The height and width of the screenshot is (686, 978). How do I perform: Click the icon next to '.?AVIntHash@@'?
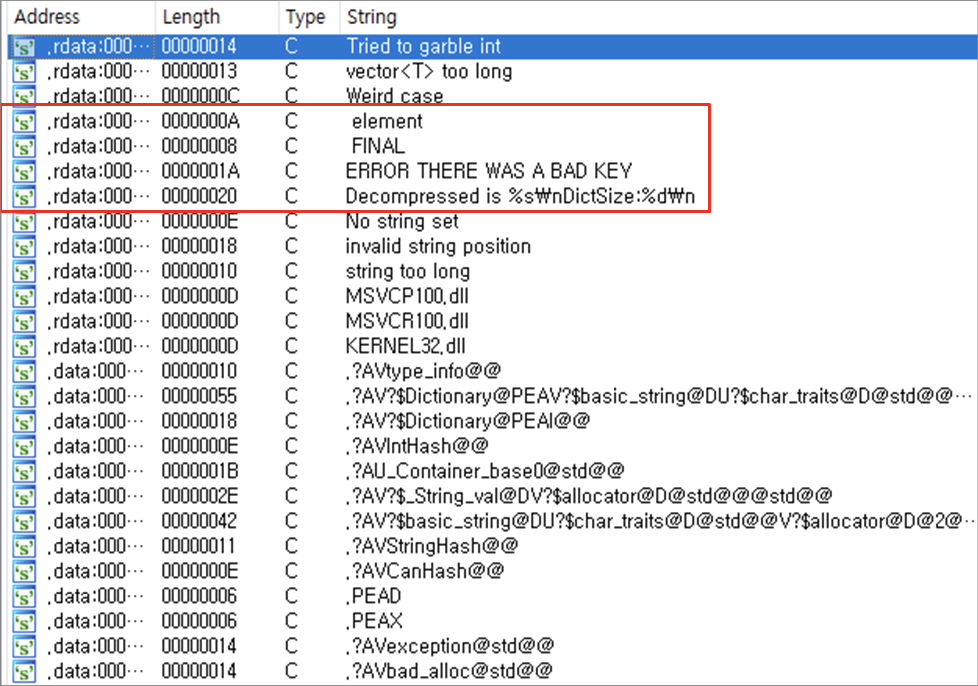click(23, 446)
